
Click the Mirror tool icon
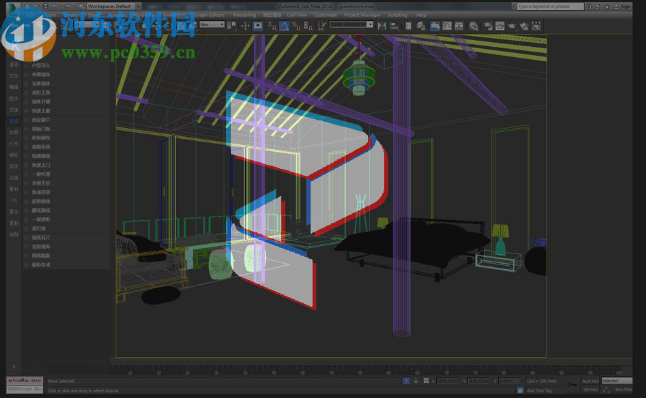tap(382, 26)
